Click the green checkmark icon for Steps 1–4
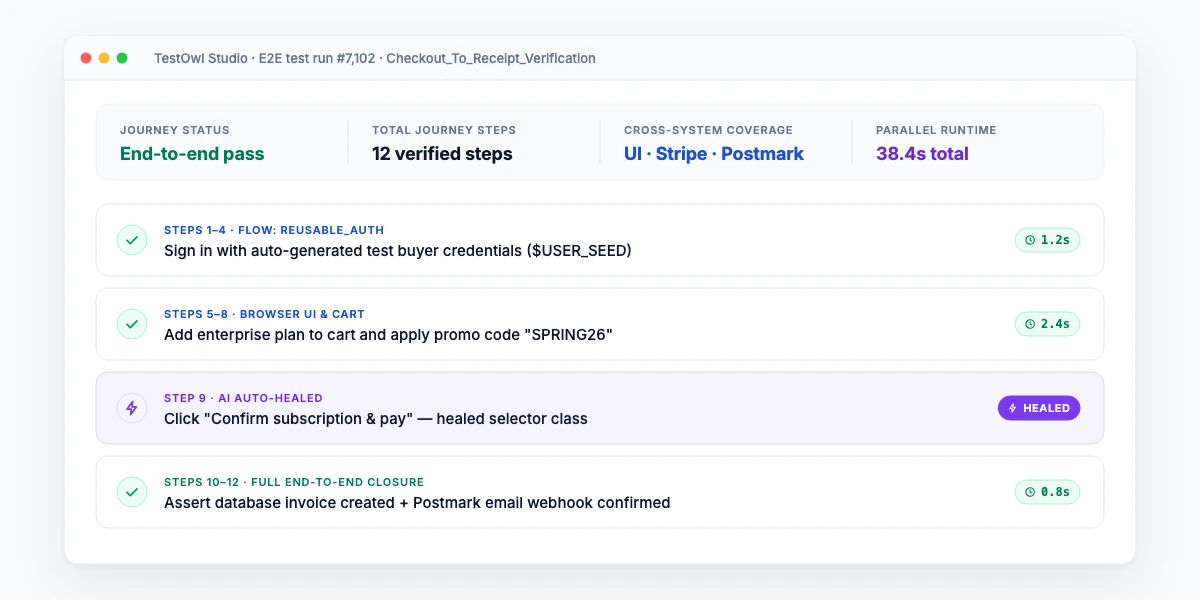Image resolution: width=1200 pixels, height=600 pixels. (132, 240)
